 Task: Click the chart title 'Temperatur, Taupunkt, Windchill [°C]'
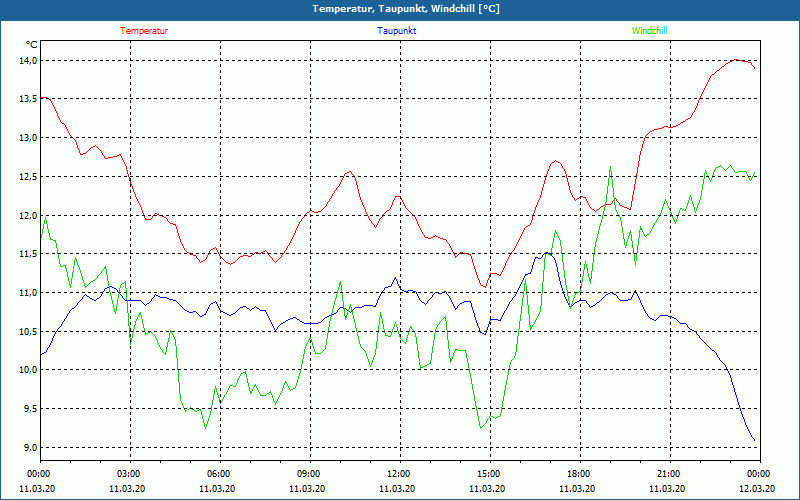(x=406, y=9)
